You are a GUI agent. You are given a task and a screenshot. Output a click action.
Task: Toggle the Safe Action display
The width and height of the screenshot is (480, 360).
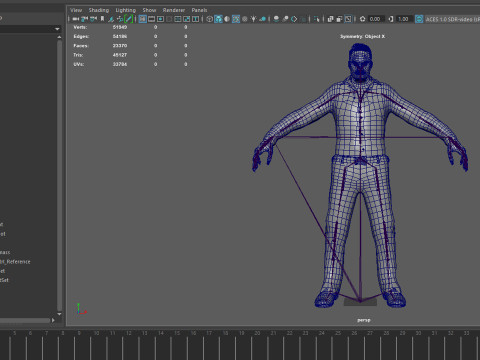[187, 19]
